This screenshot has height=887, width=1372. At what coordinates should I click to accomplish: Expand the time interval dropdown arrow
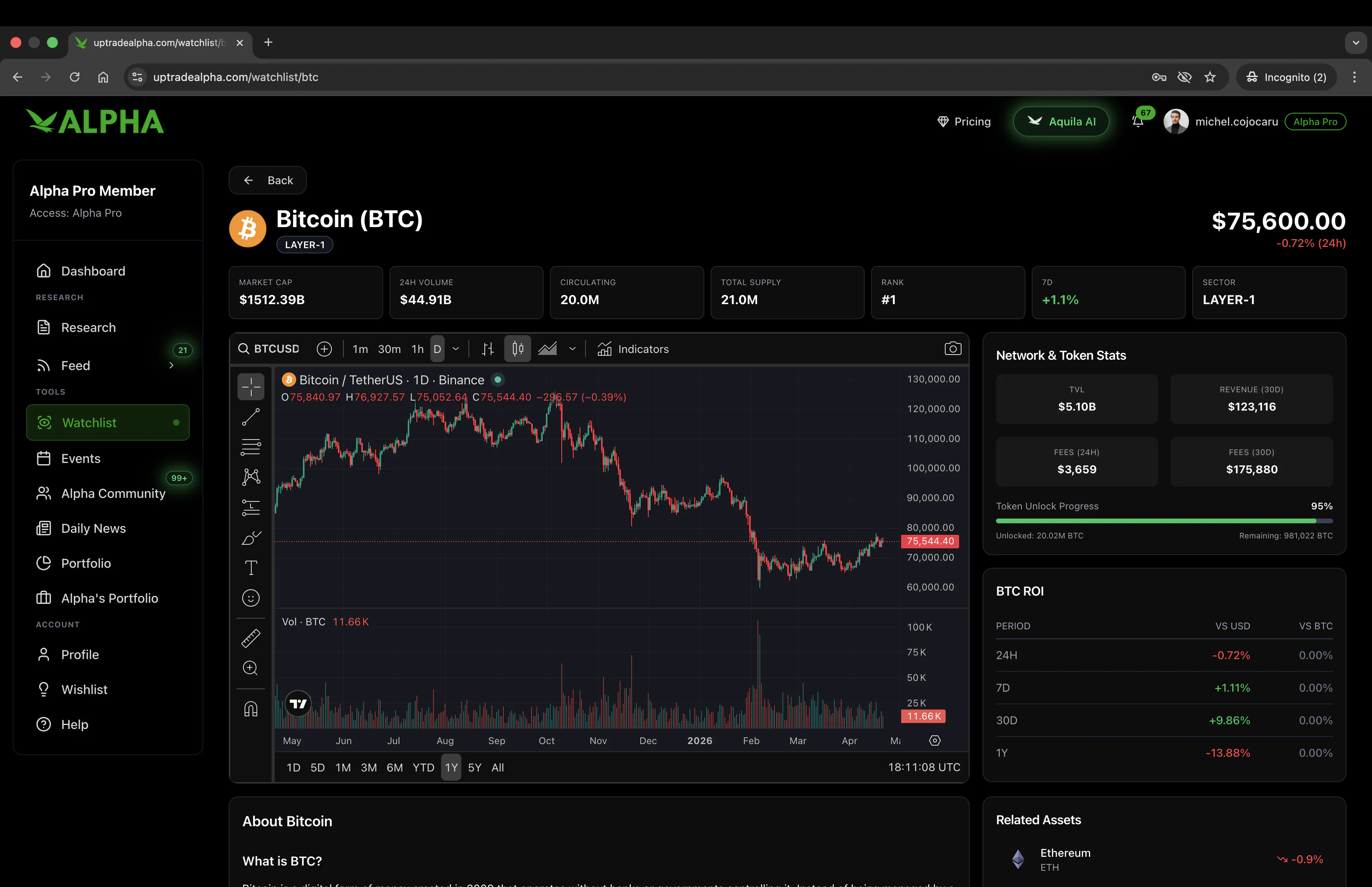coord(456,349)
